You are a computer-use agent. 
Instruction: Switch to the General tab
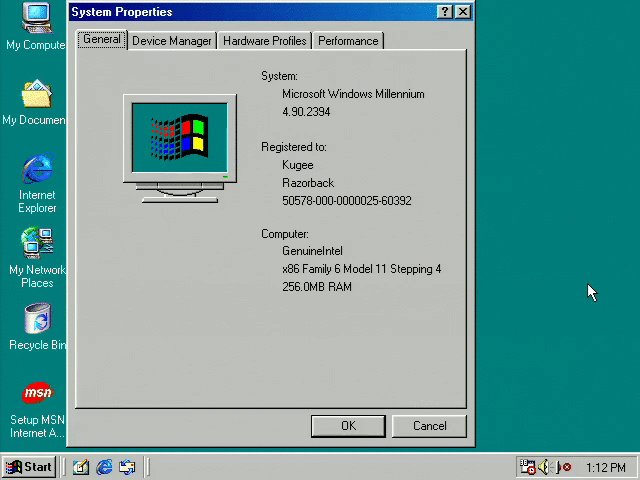pyautogui.click(x=102, y=40)
